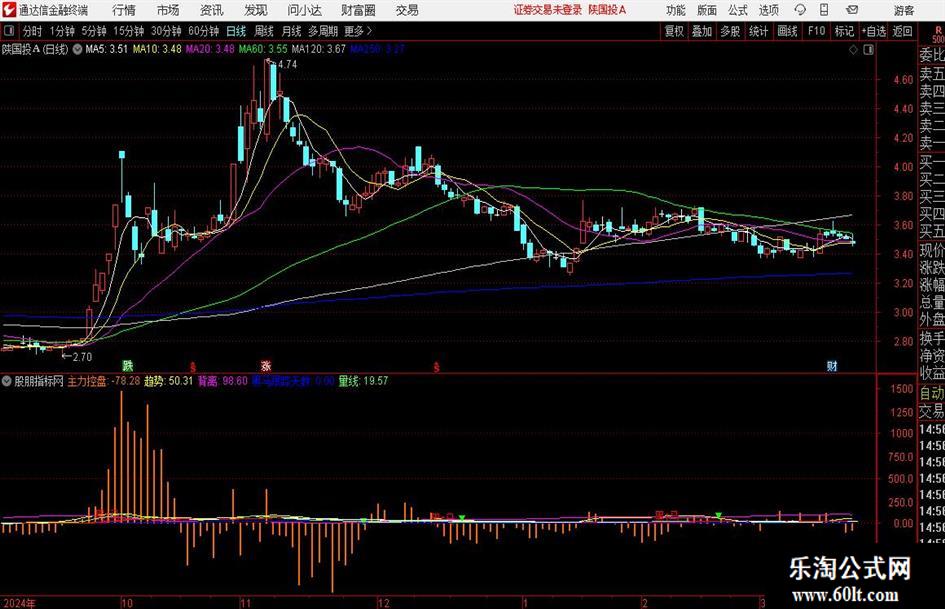Click the round icon beside 股朋指标网
Screen dimensions: 945x609
pos(7,381)
